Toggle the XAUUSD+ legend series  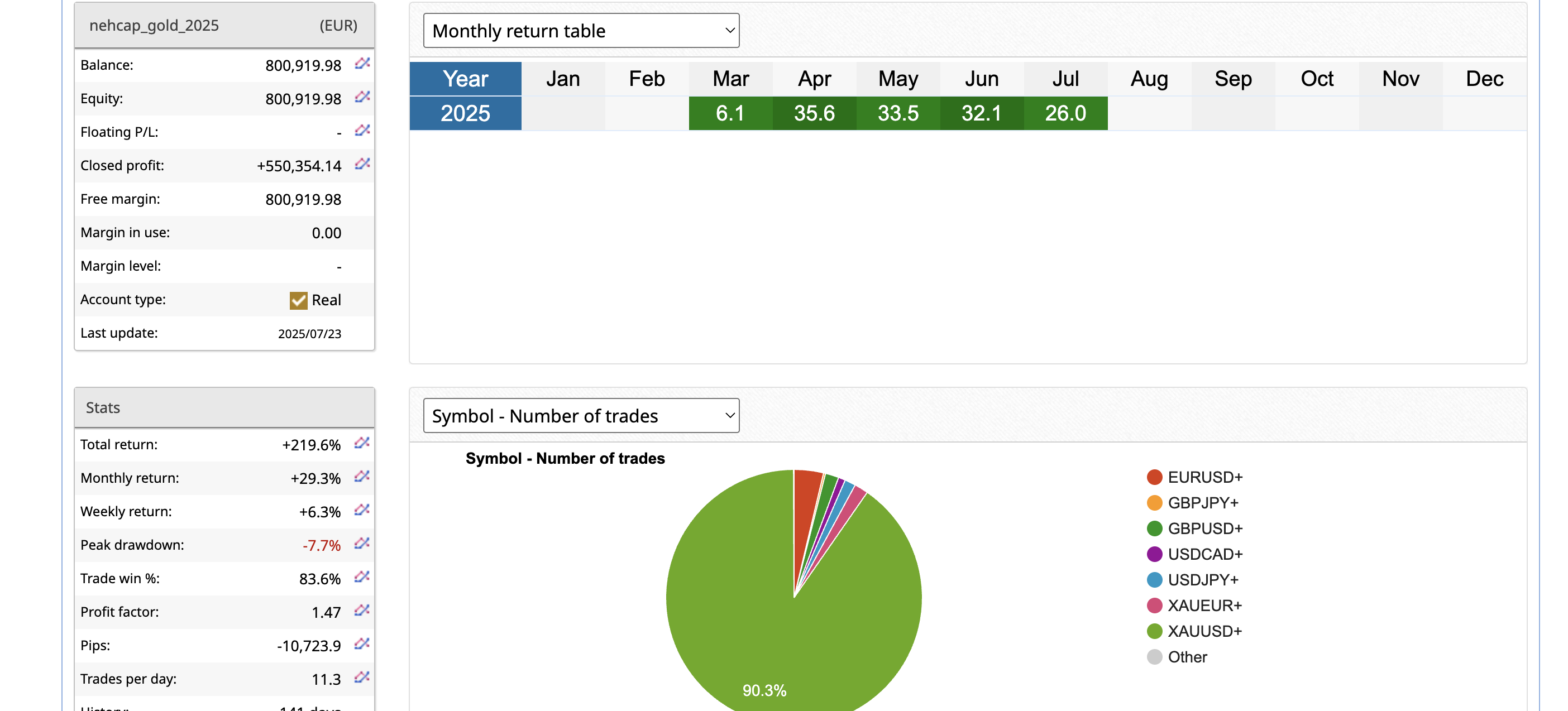pyautogui.click(x=1194, y=631)
